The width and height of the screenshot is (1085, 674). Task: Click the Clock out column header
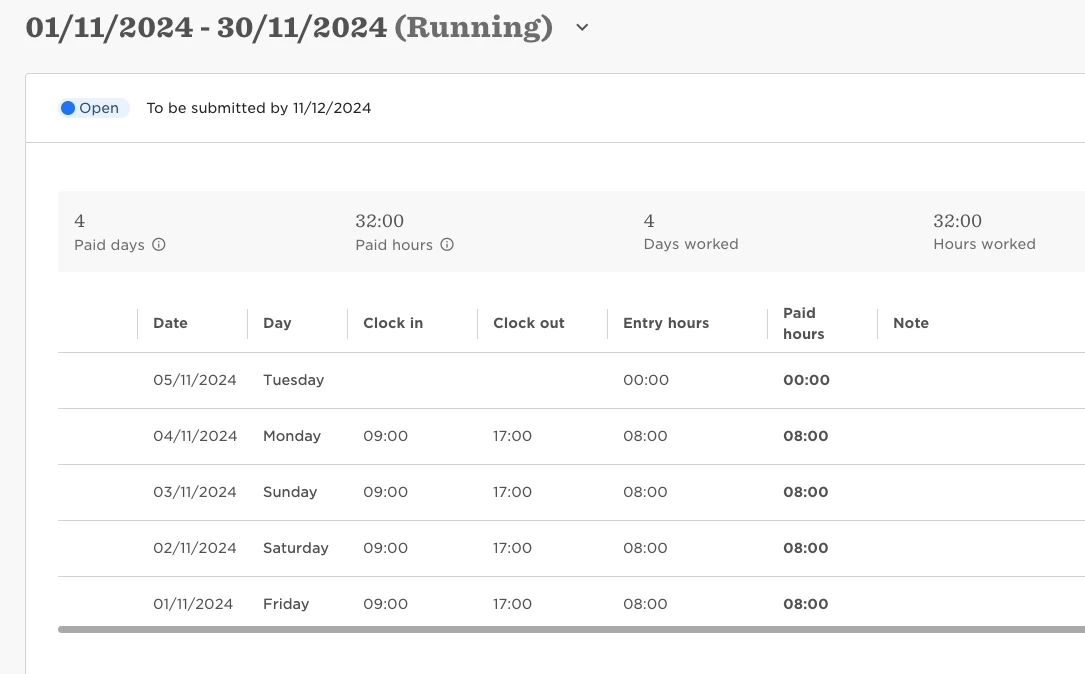[529, 323]
